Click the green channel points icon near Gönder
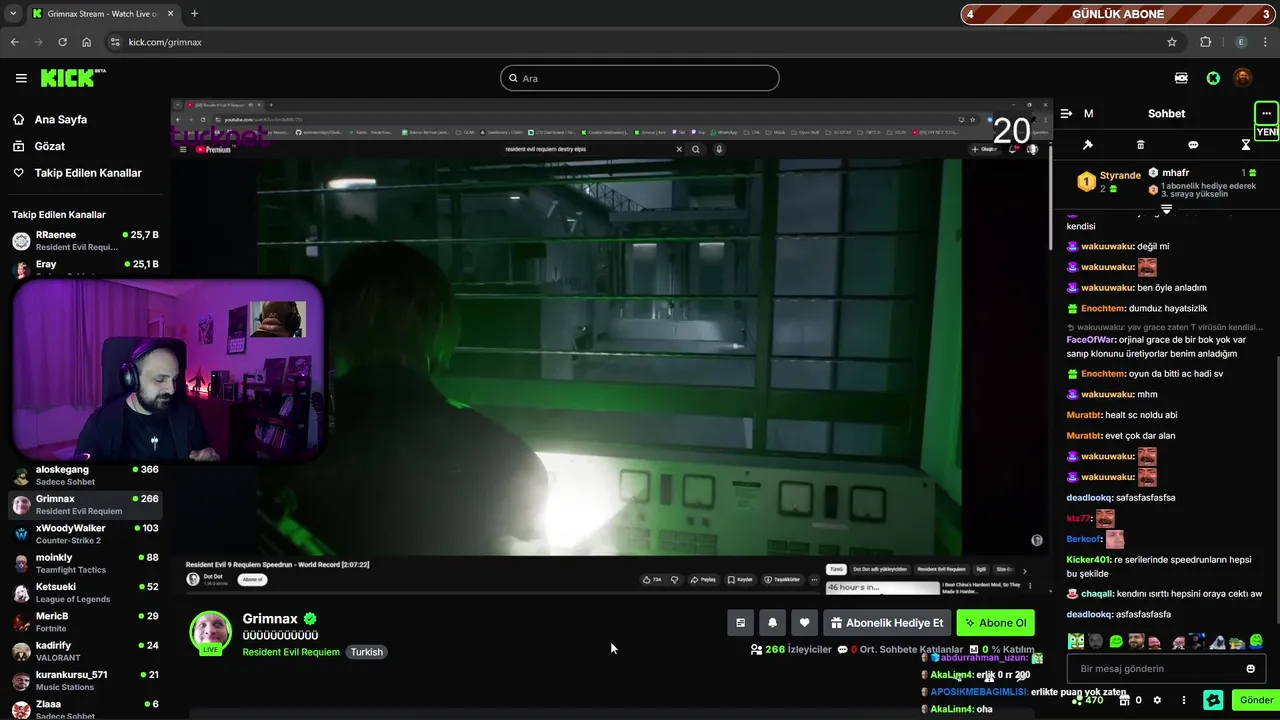1280x720 pixels. pos(1213,700)
